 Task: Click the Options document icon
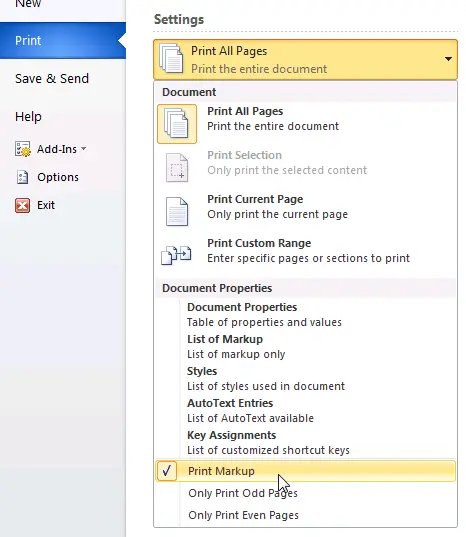pyautogui.click(x=23, y=177)
